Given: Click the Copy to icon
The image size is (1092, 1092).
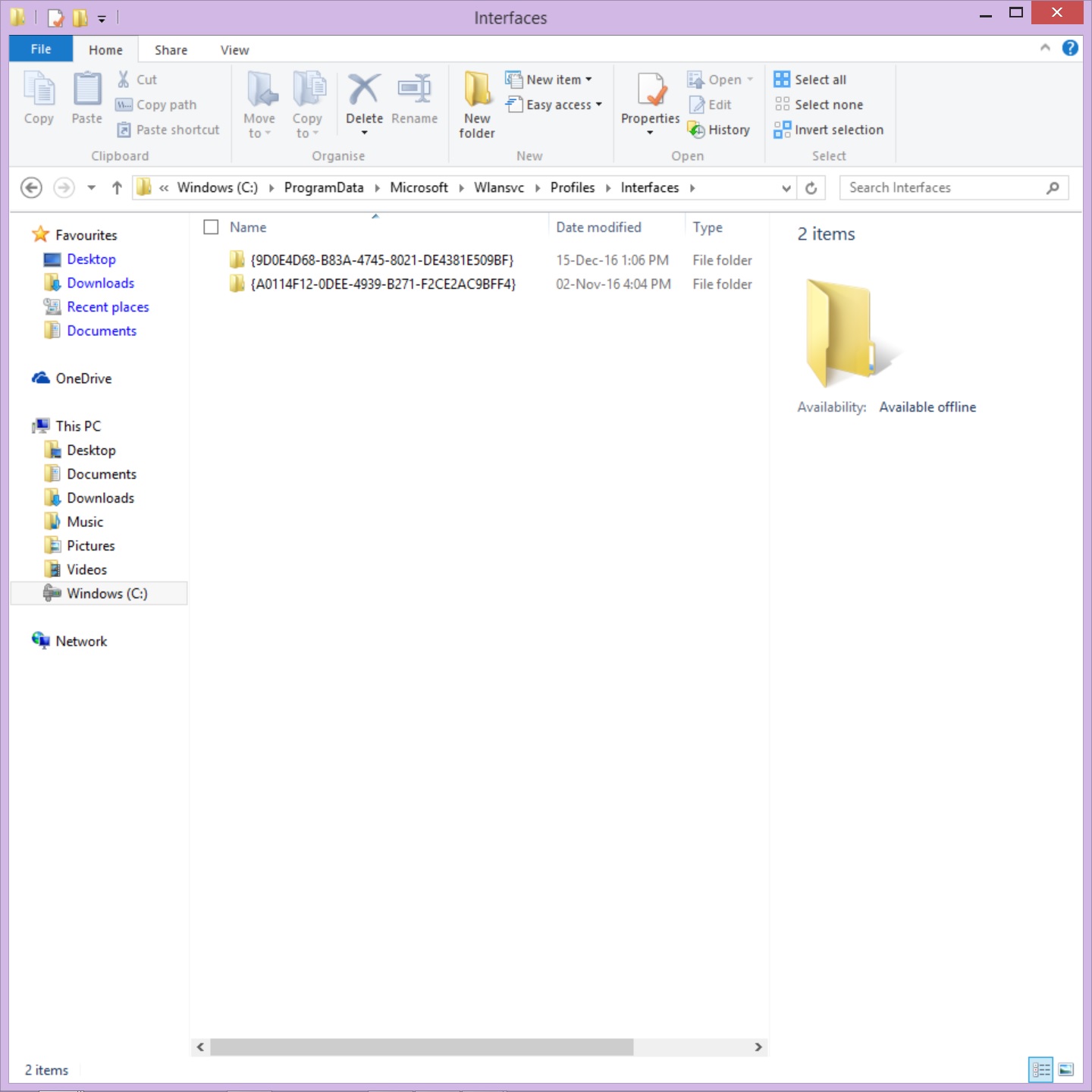Looking at the screenshot, I should pos(309,89).
